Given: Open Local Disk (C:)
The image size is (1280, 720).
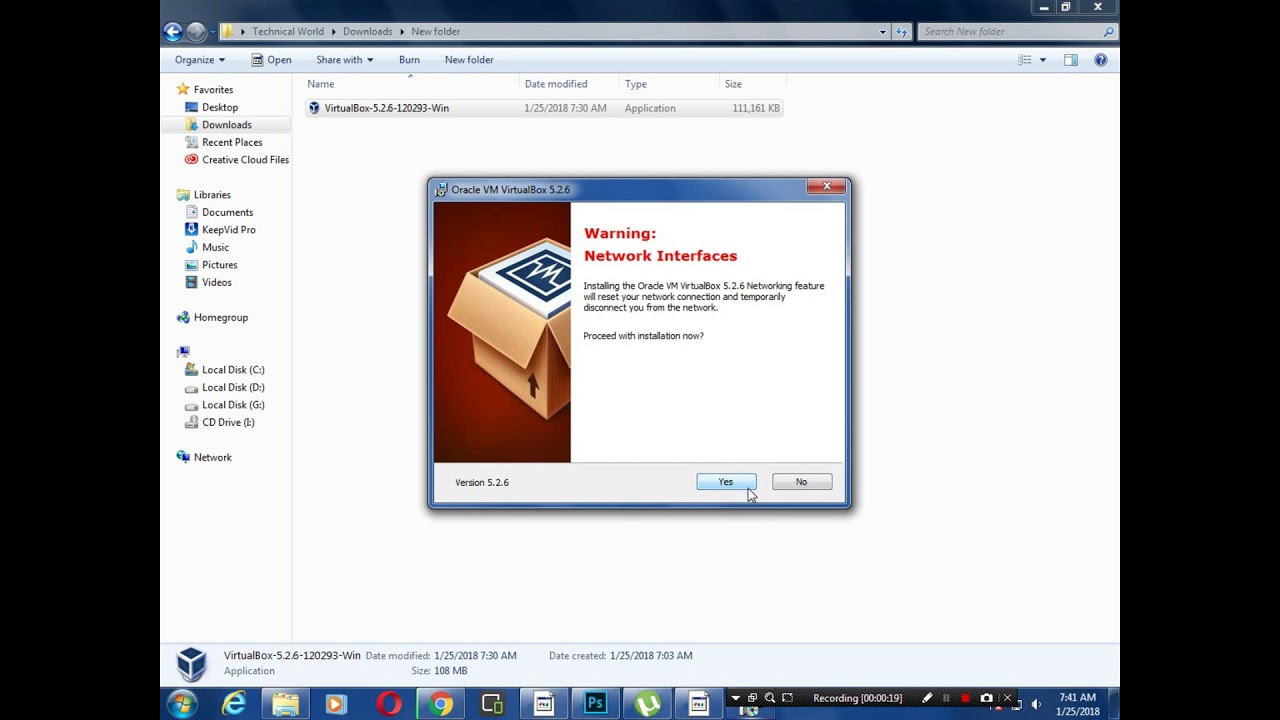Looking at the screenshot, I should (233, 370).
